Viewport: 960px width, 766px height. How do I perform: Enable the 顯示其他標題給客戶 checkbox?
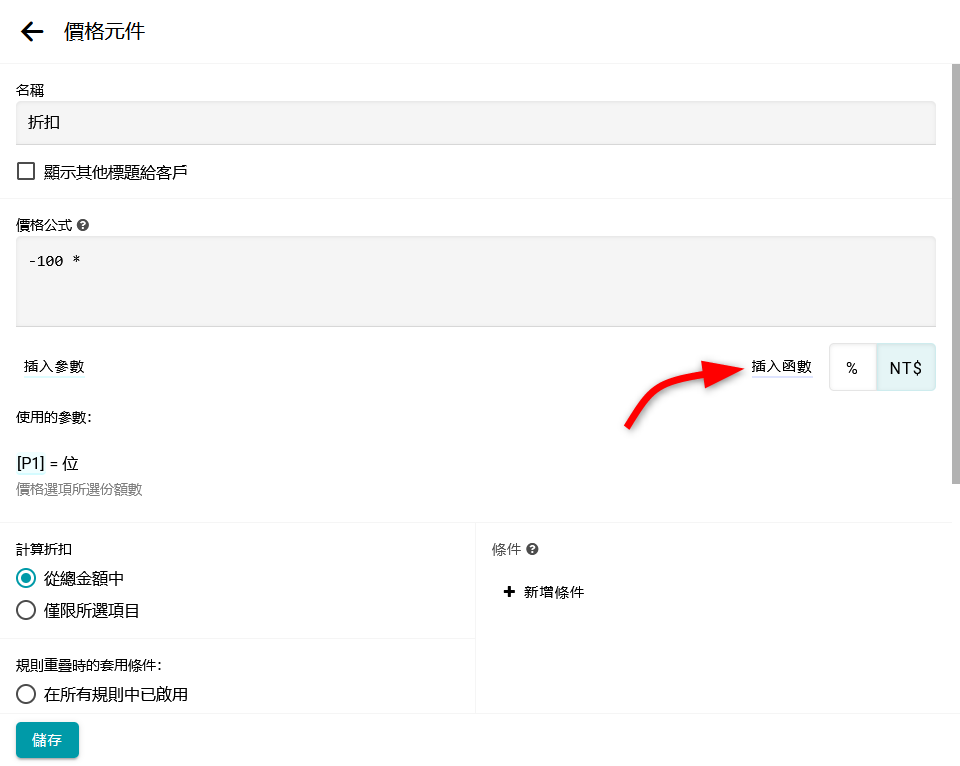[26, 172]
